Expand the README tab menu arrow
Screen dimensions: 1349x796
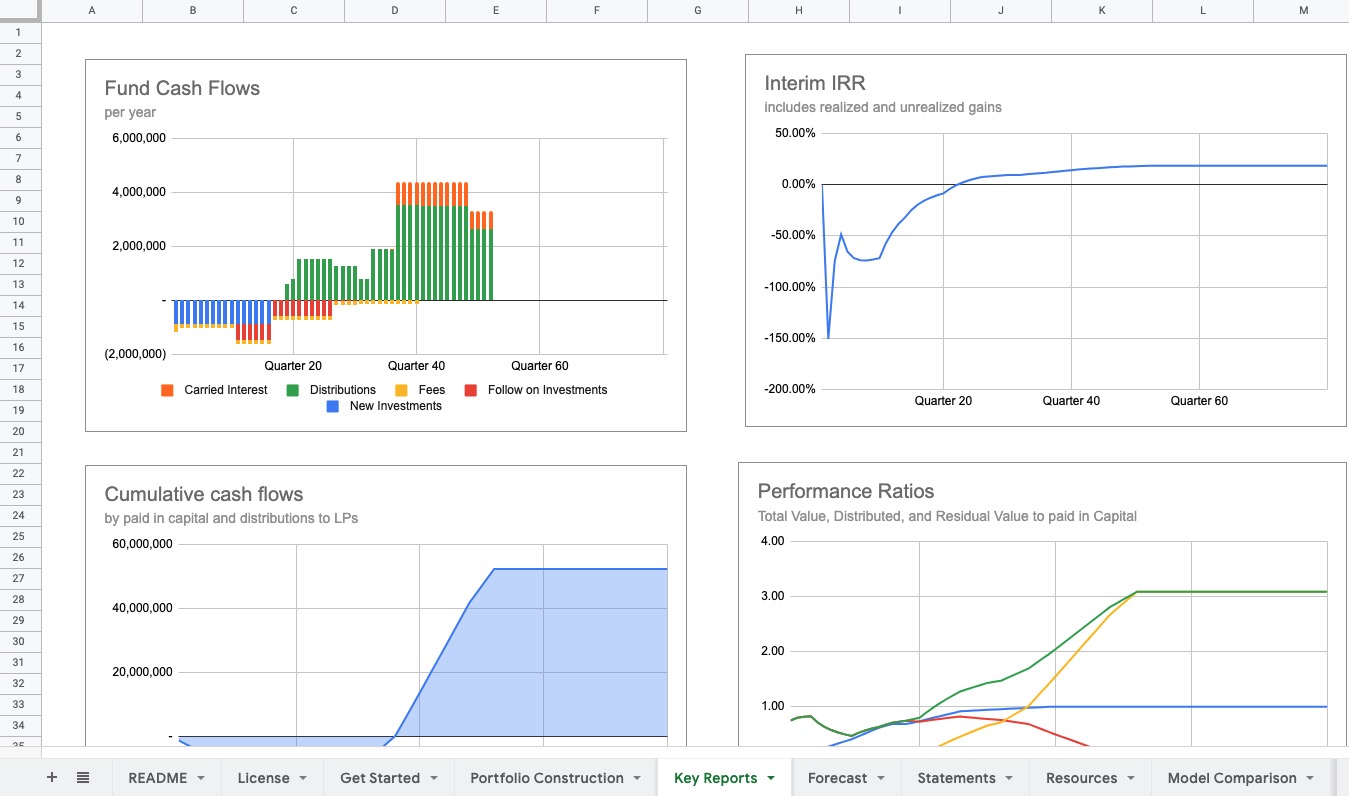[202, 778]
